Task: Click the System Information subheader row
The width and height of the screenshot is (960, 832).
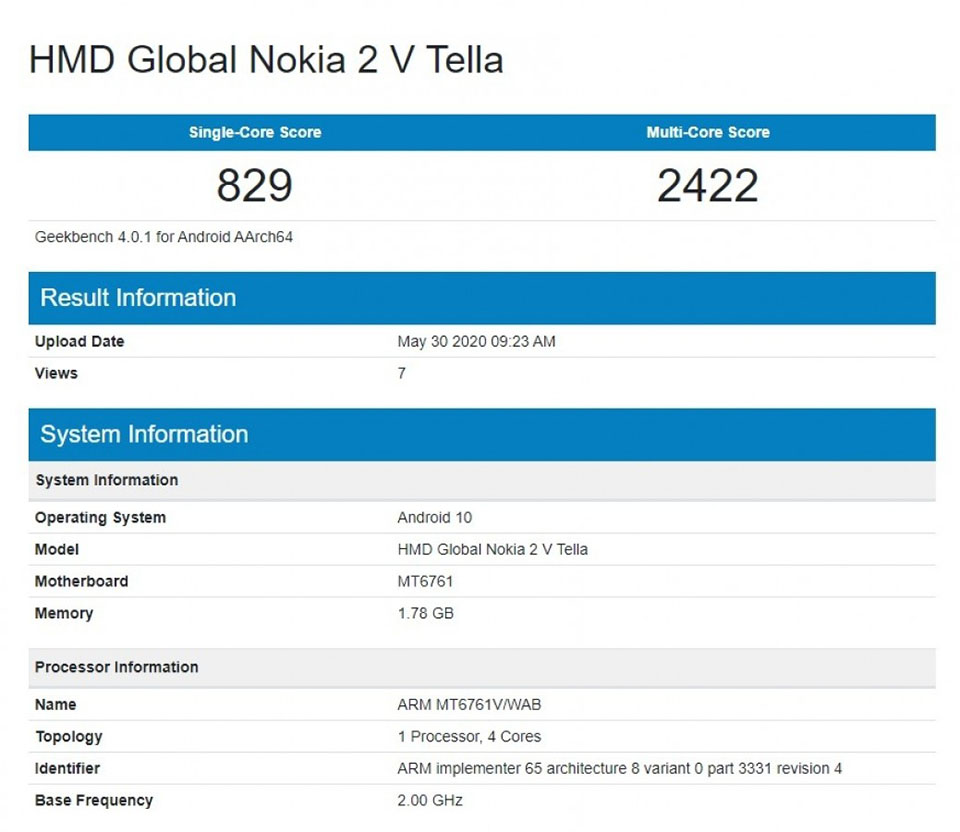Action: (107, 480)
